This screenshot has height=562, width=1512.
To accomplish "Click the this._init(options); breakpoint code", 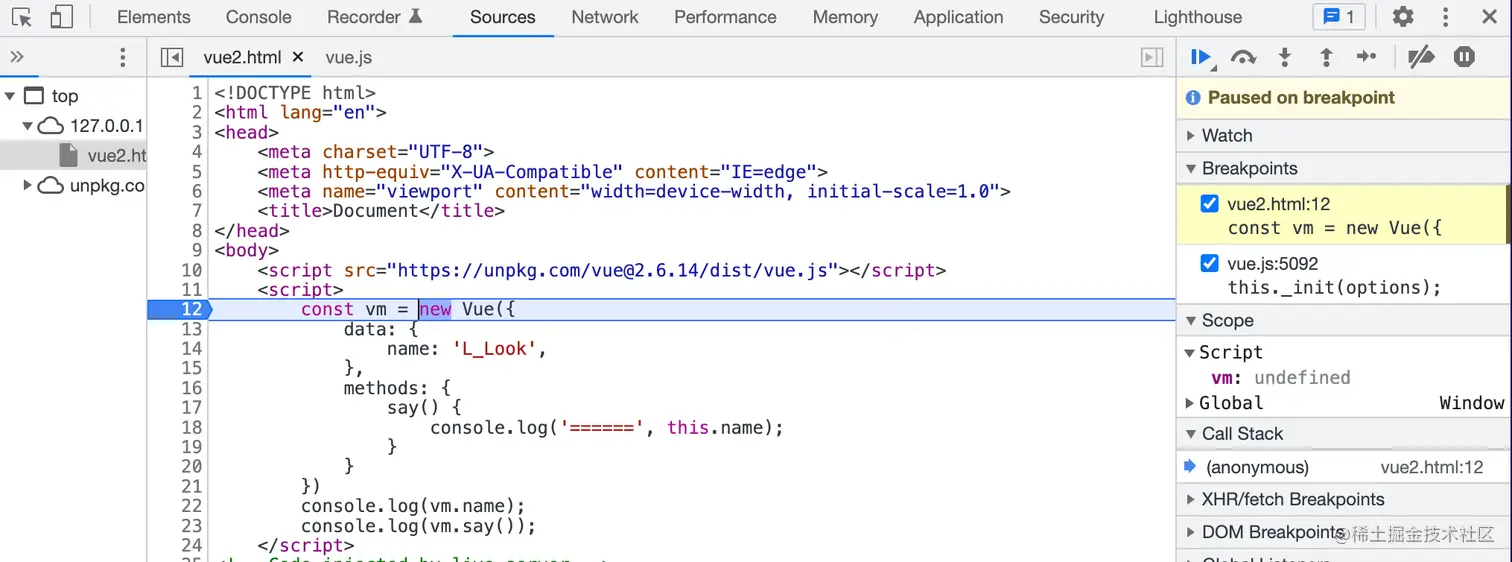I will [1335, 288].
